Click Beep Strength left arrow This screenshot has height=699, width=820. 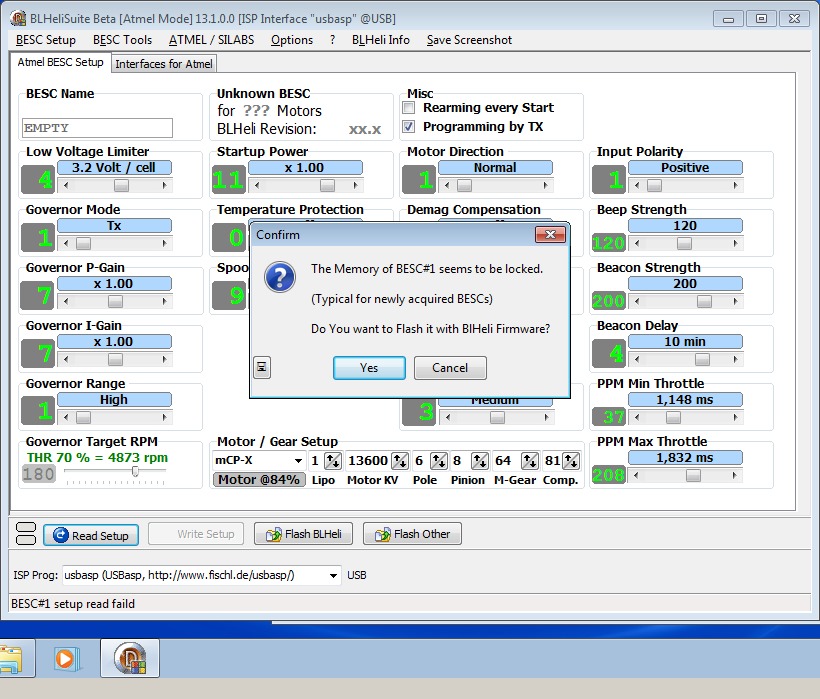637,243
